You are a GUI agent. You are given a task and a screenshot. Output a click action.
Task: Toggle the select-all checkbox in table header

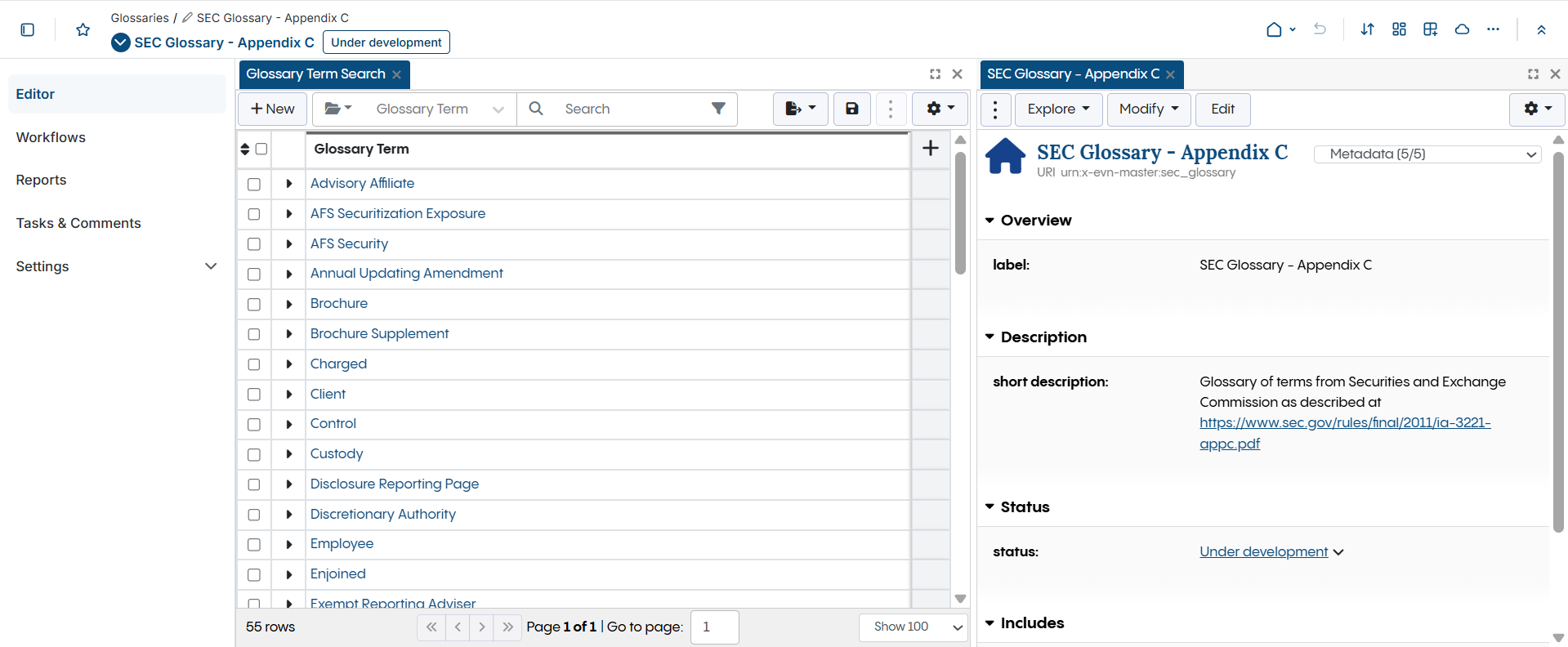pyautogui.click(x=261, y=149)
